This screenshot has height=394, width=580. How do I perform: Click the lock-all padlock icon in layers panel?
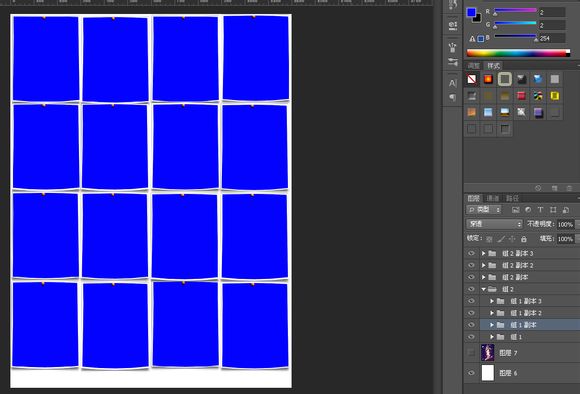[x=523, y=239]
